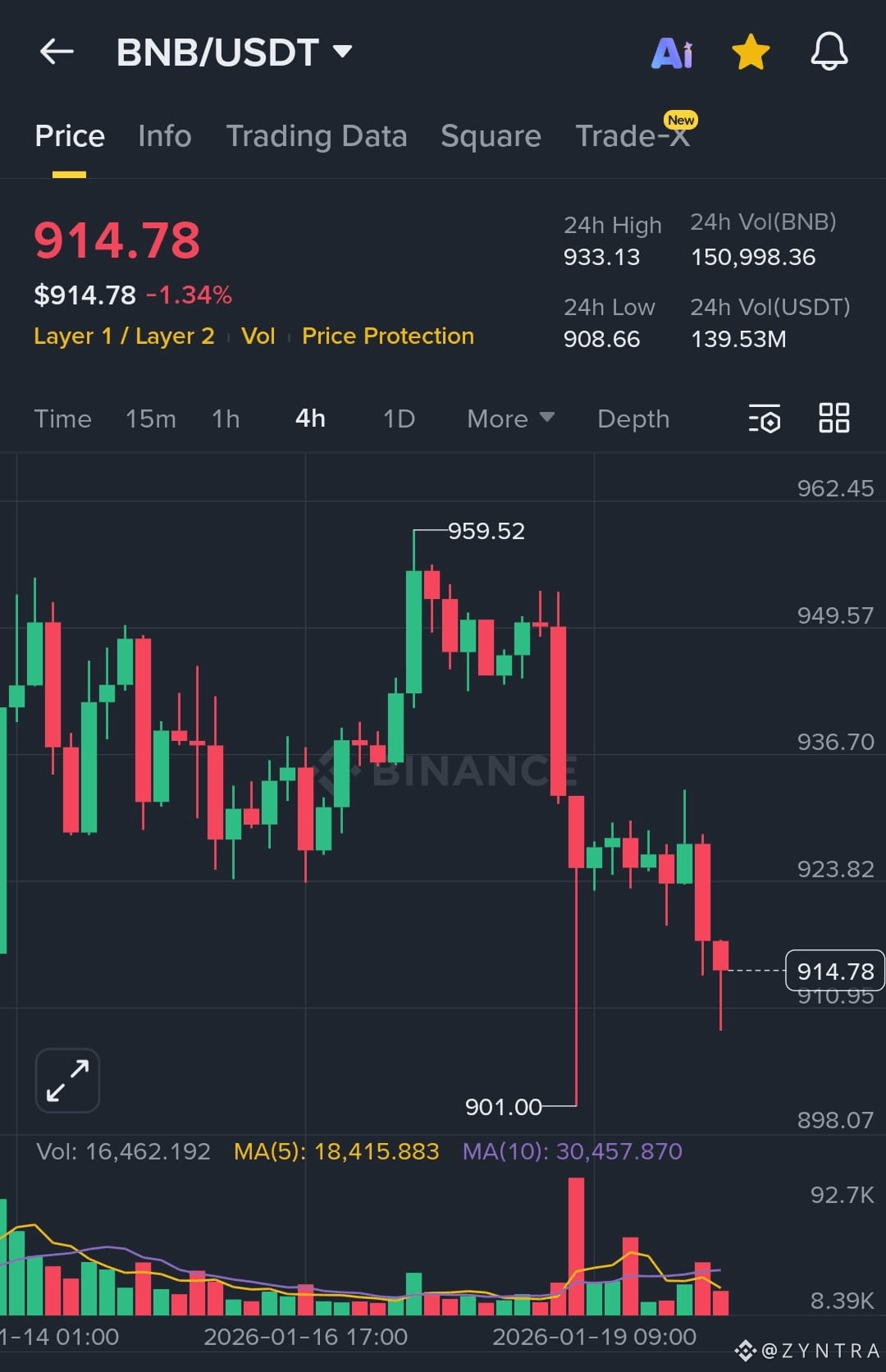Viewport: 886px width, 1372px height.
Task: Tap the MA(5) indicator label
Action: [x=336, y=1151]
